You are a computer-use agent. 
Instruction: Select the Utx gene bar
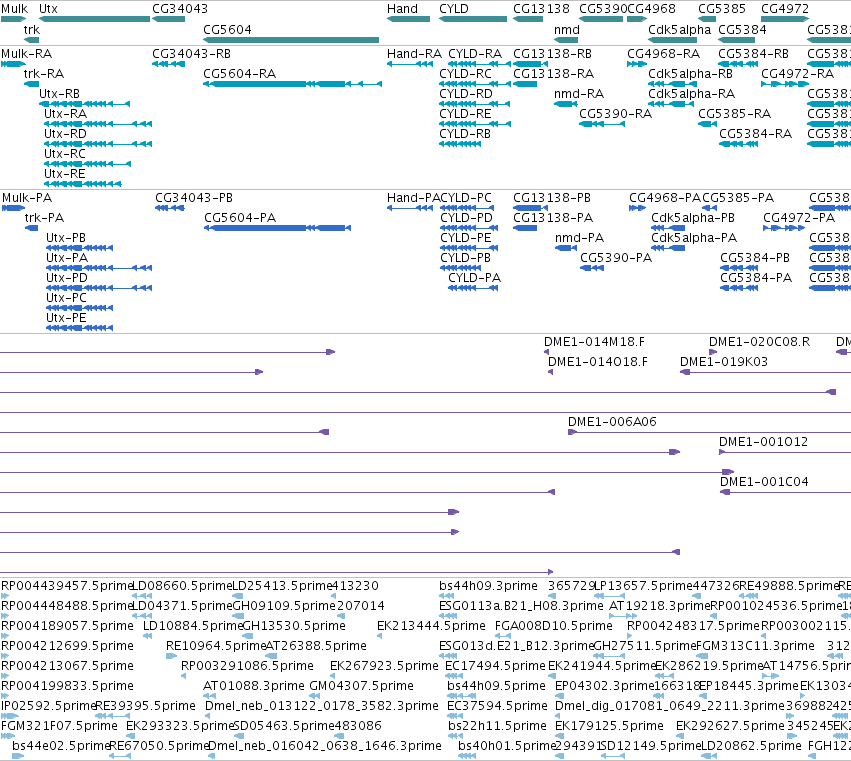tap(94, 19)
